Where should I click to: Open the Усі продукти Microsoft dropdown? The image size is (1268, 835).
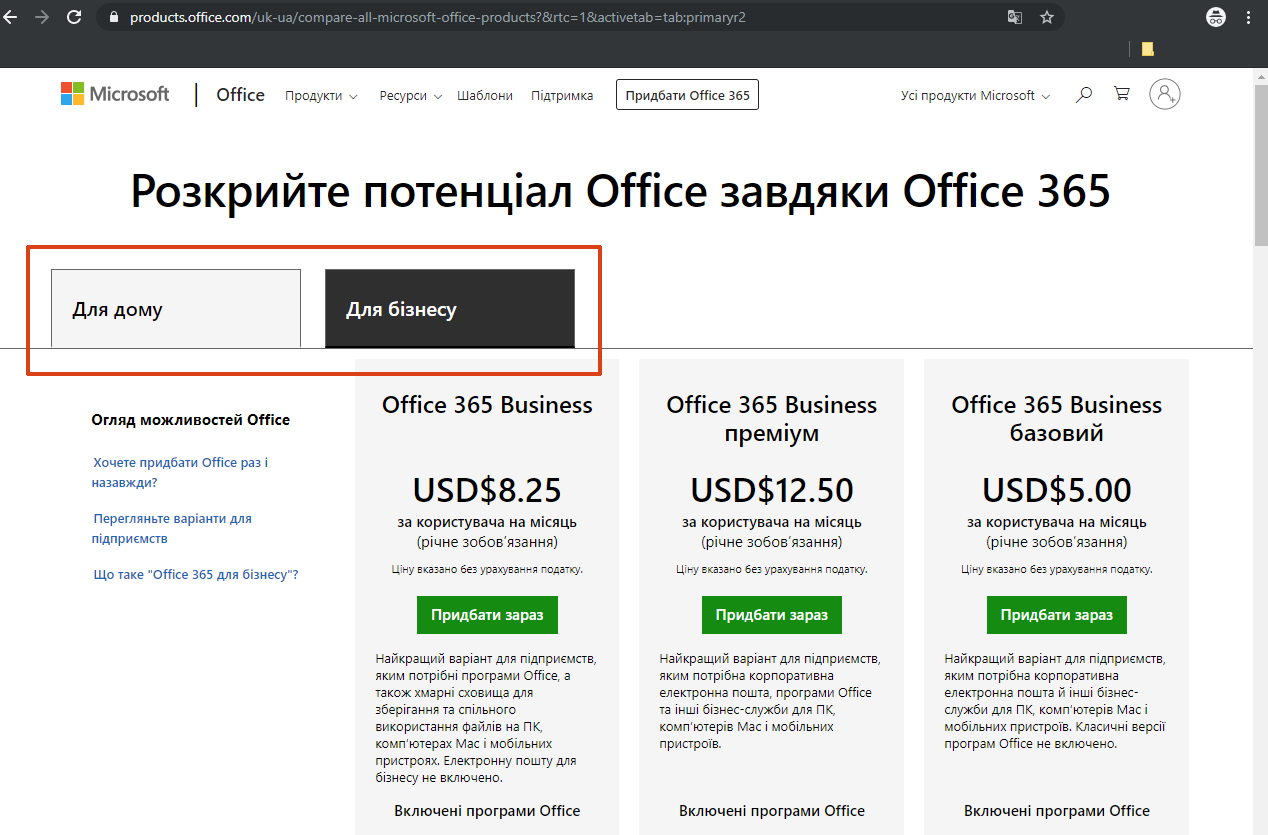coord(975,96)
